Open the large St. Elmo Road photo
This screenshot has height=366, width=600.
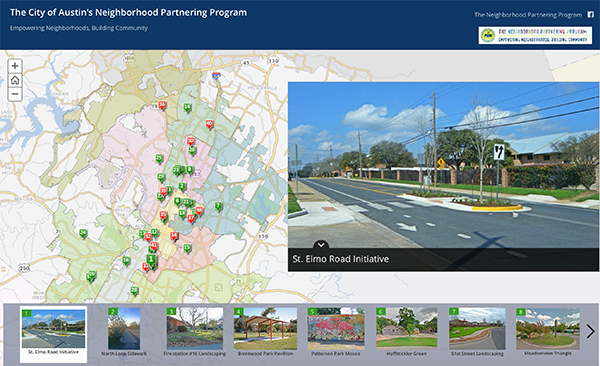pos(443,165)
